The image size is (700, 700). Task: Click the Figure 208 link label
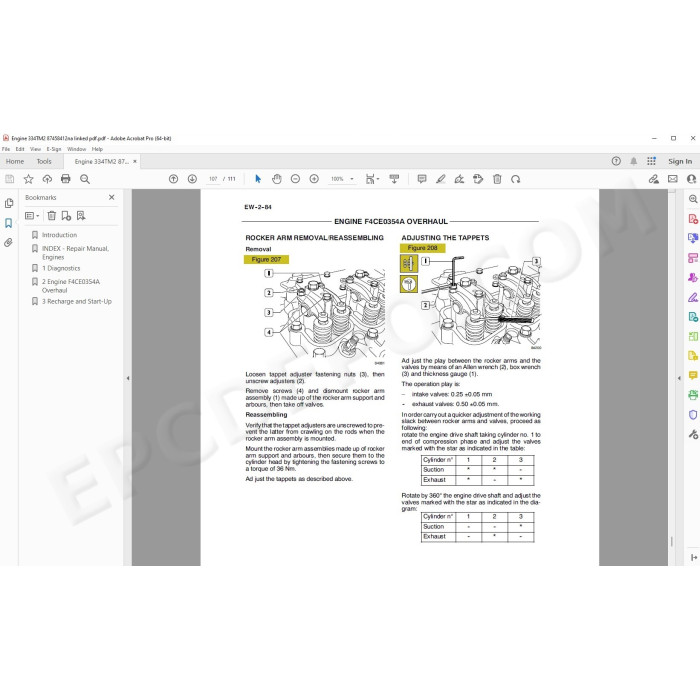[x=422, y=248]
